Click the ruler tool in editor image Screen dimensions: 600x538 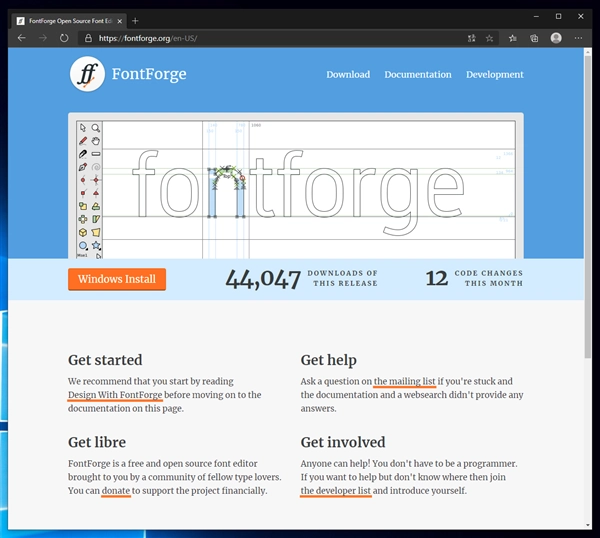click(x=96, y=154)
